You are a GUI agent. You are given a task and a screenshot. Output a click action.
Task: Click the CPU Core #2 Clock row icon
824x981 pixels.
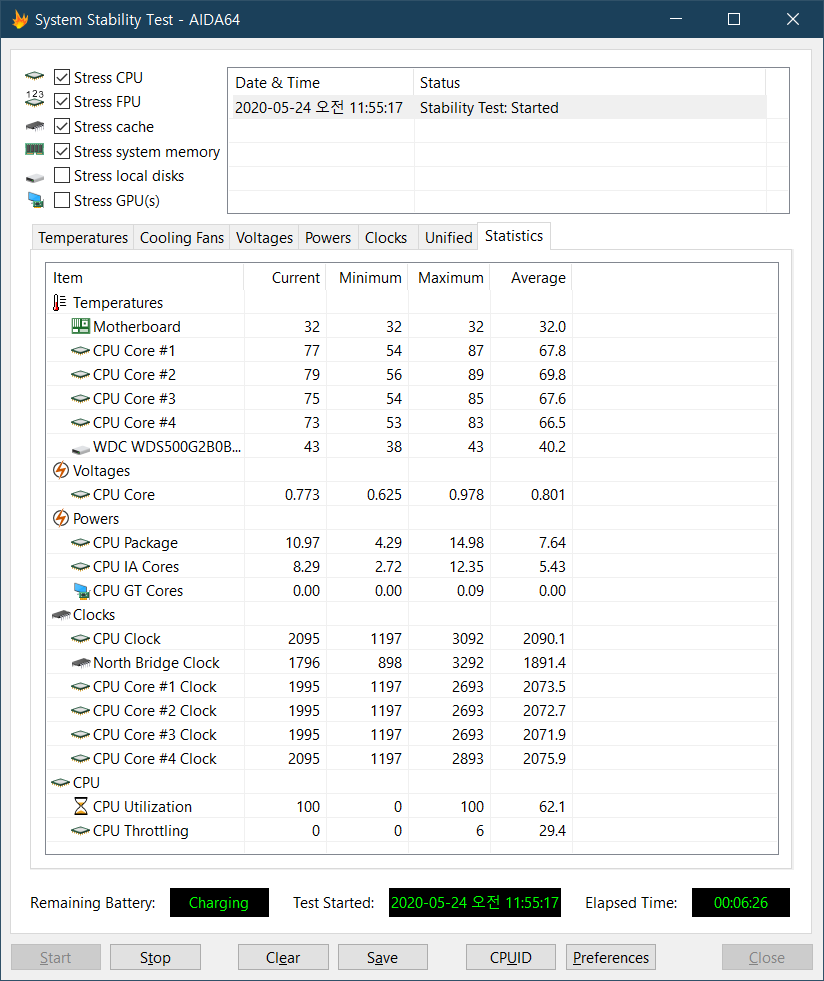(80, 711)
